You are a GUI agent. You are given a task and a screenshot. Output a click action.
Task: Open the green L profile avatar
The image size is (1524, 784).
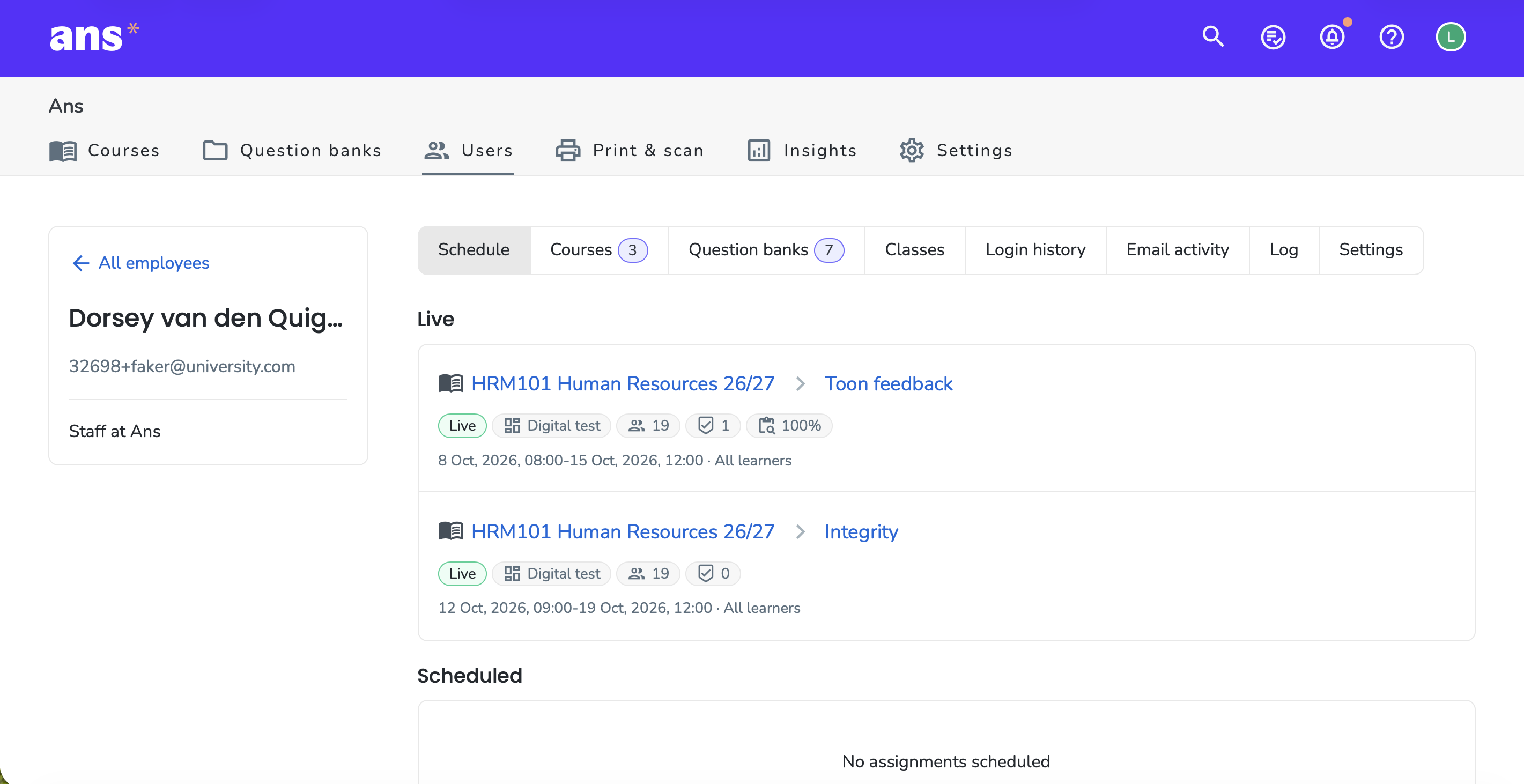(1451, 38)
